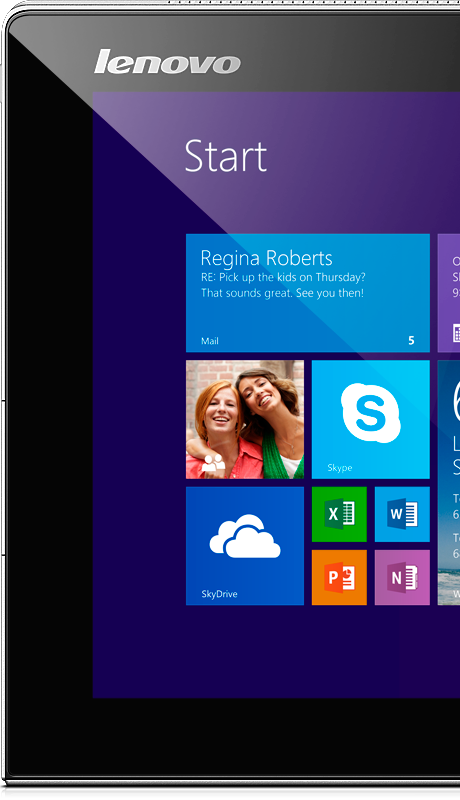Open the Regina Roberts email preview
Viewport: 460px width, 800px height.
tap(308, 293)
